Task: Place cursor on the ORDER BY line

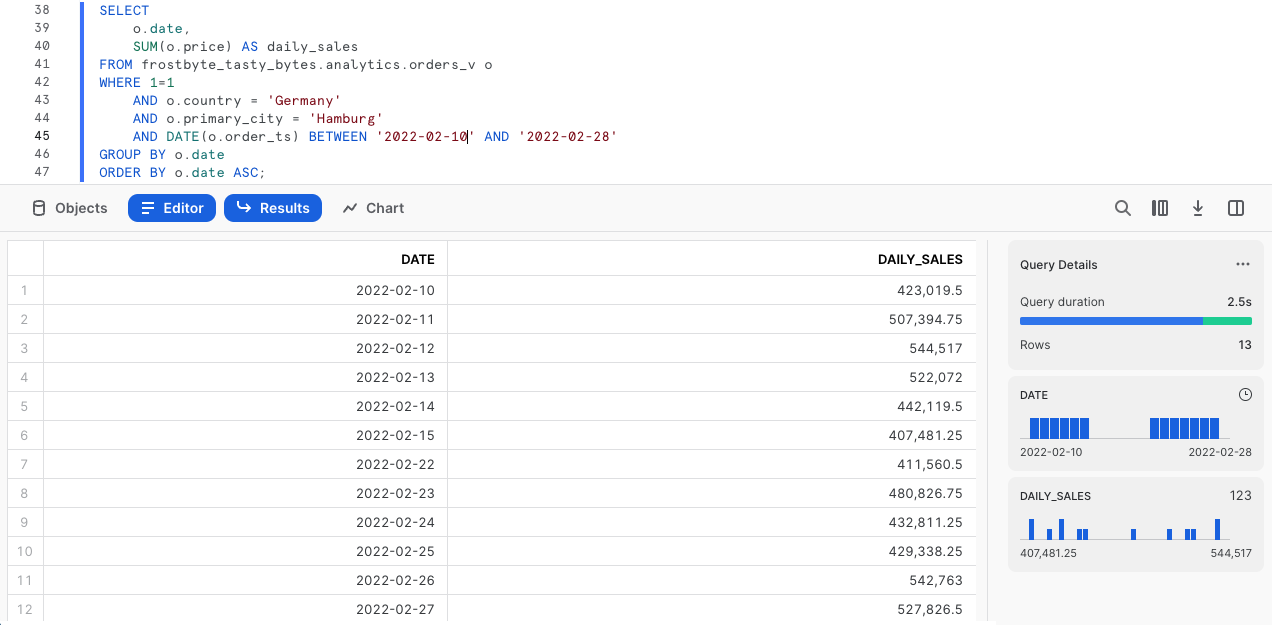Action: [x=182, y=172]
